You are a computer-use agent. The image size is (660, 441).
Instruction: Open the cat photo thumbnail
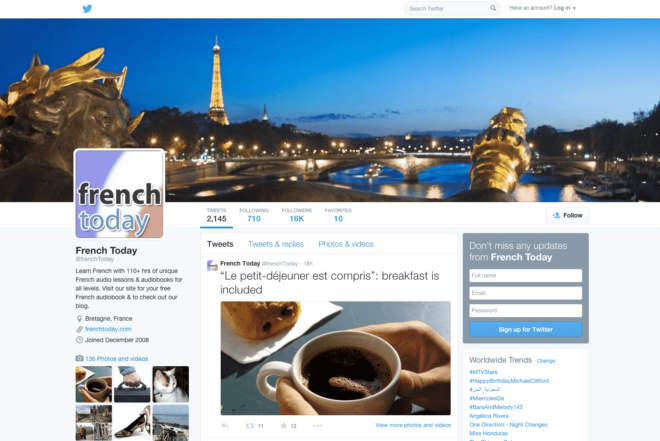(170, 384)
